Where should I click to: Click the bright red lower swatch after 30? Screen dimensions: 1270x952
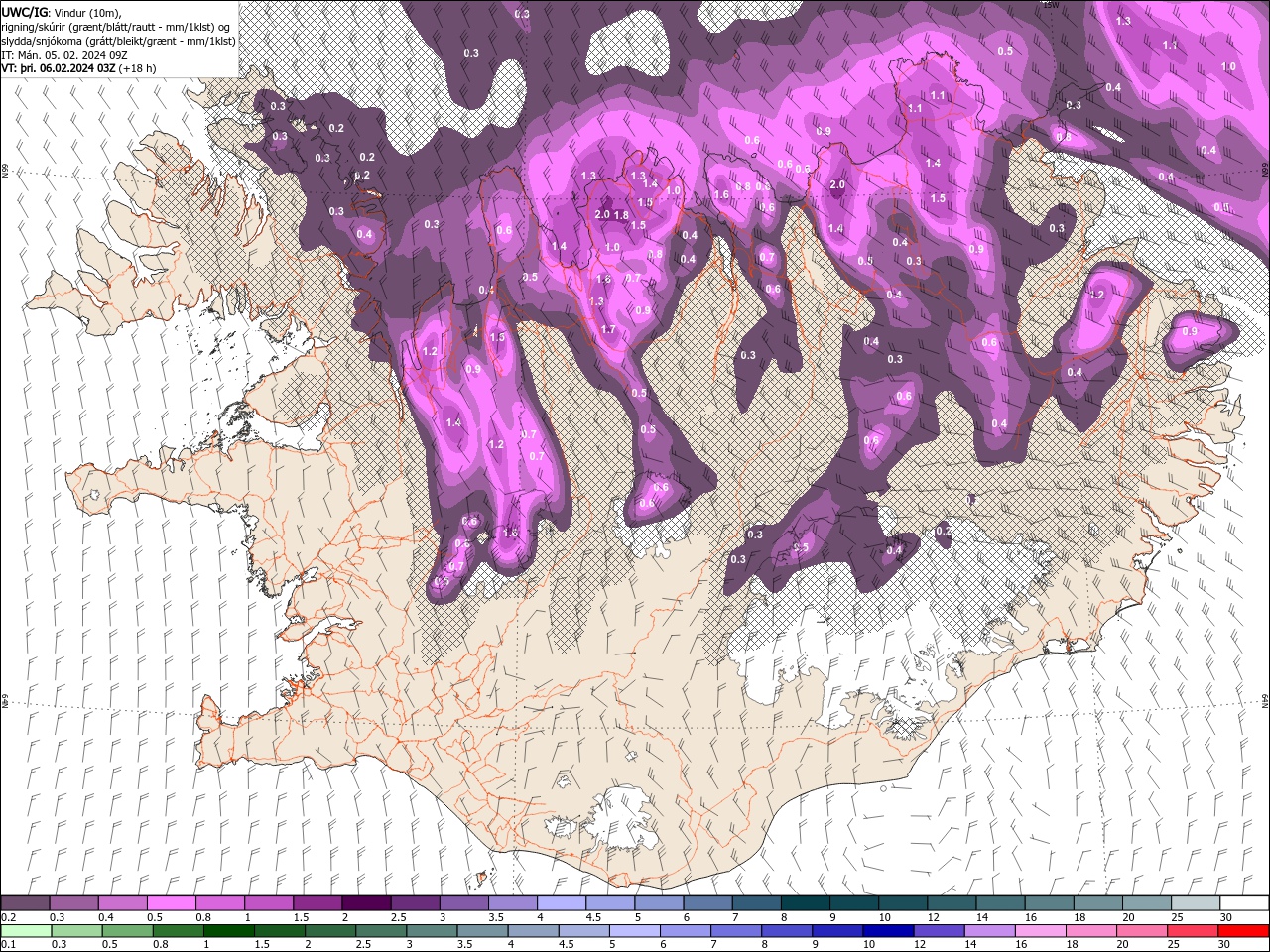tap(1244, 931)
